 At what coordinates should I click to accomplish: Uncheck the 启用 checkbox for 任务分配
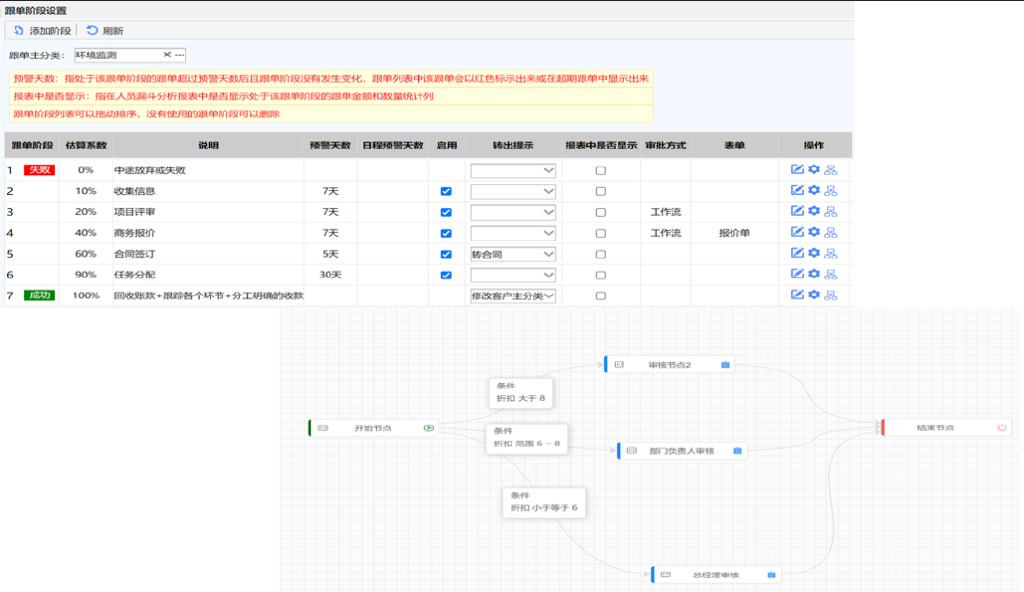pos(444,274)
